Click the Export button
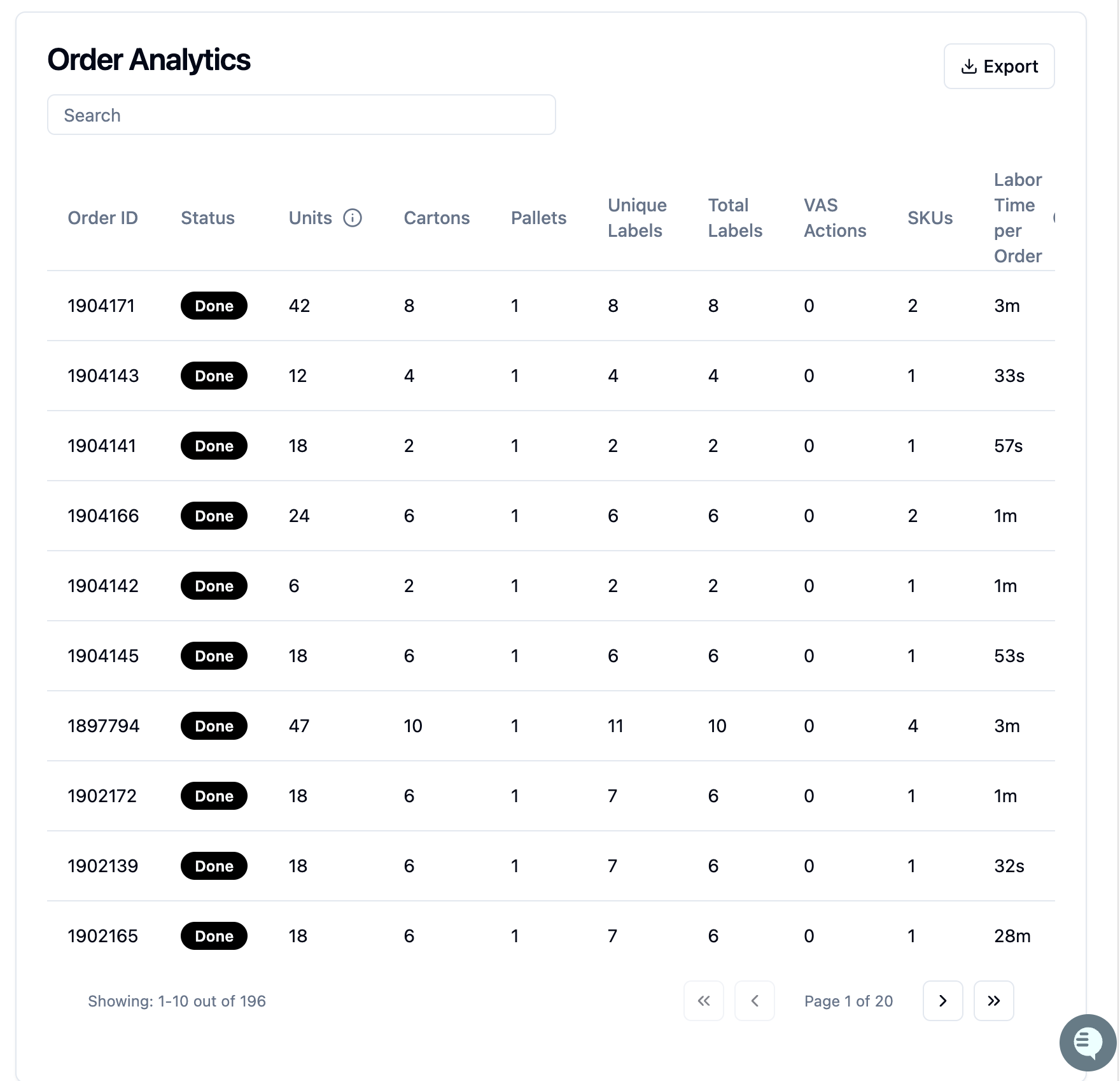 [999, 66]
